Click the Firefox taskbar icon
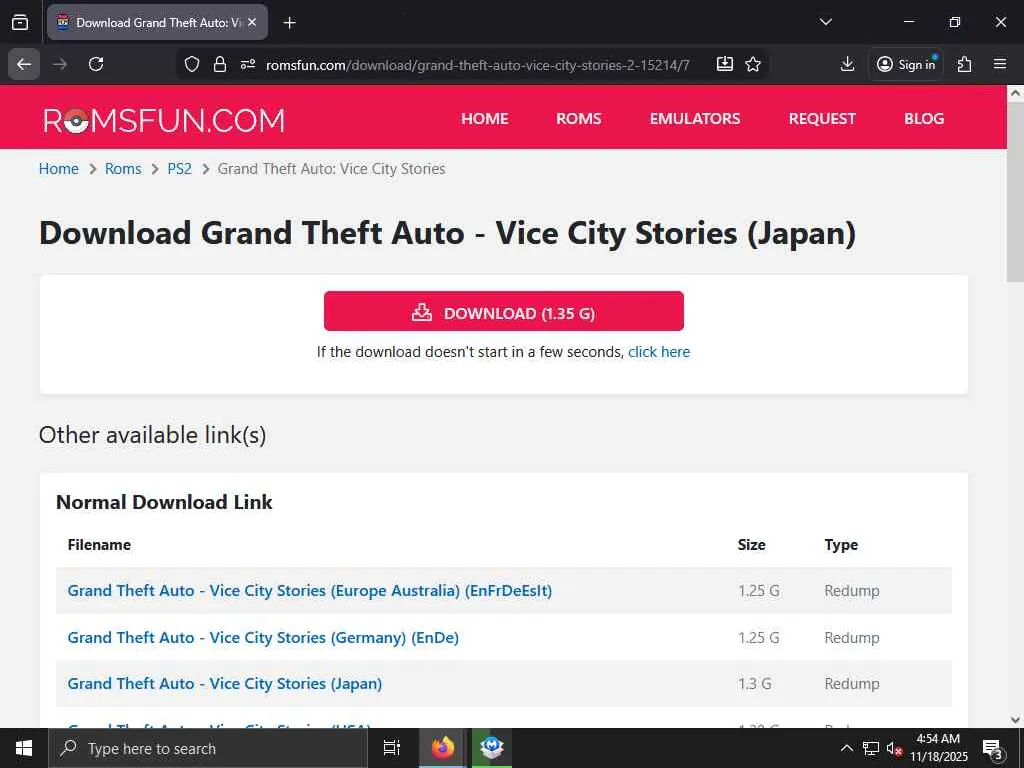The image size is (1024, 768). (442, 748)
